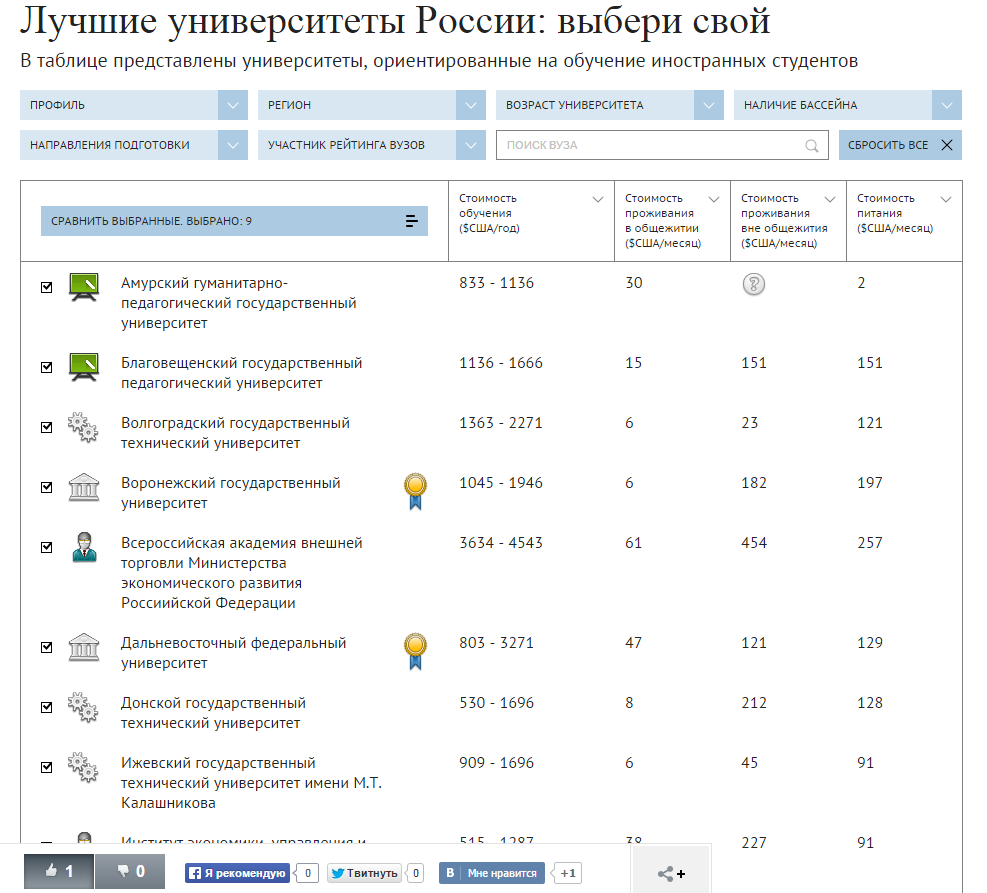Open Донской государственный технический университет link
Image resolution: width=987 pixels, height=893 pixels.
coord(213,712)
